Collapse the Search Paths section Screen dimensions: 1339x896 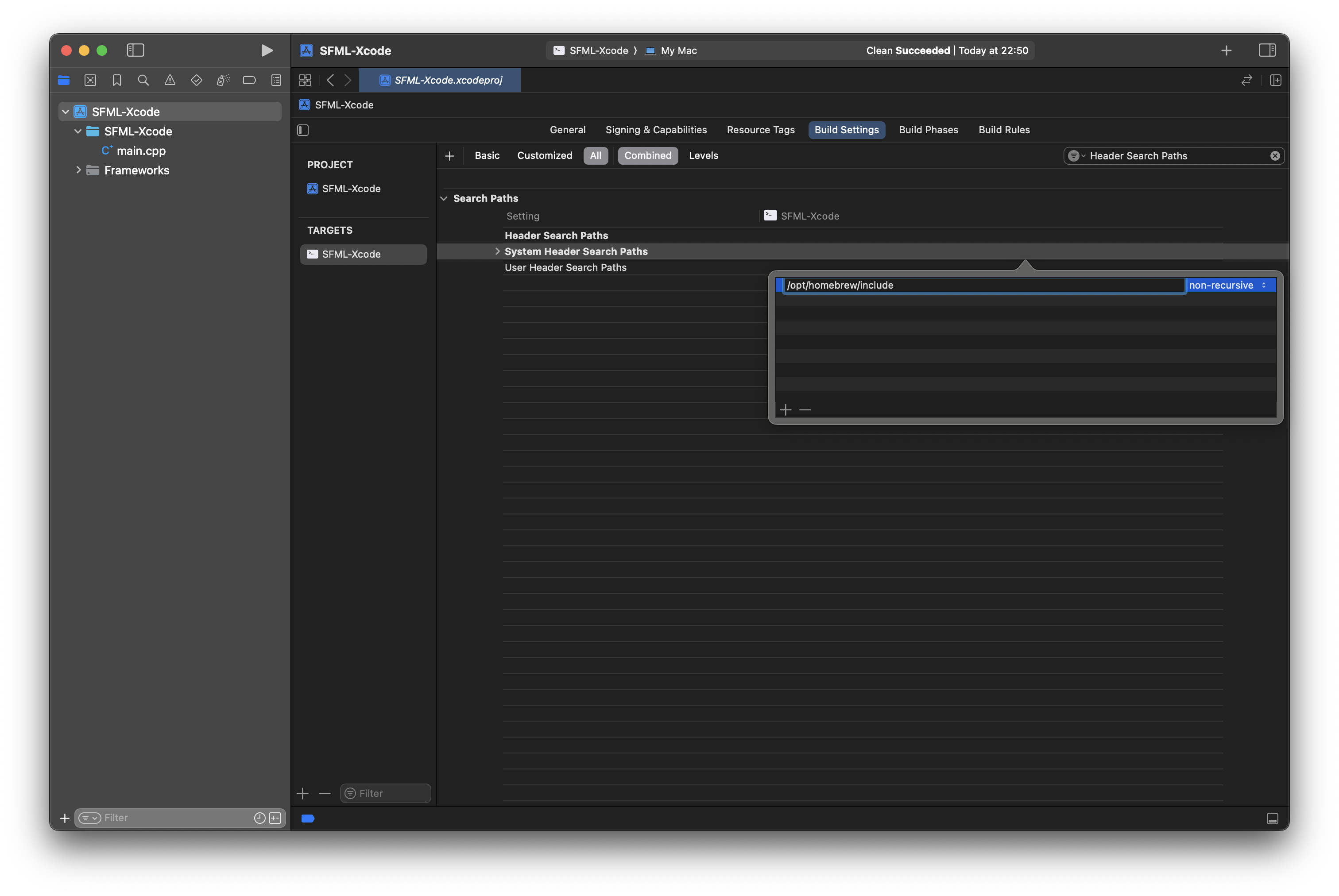(444, 198)
